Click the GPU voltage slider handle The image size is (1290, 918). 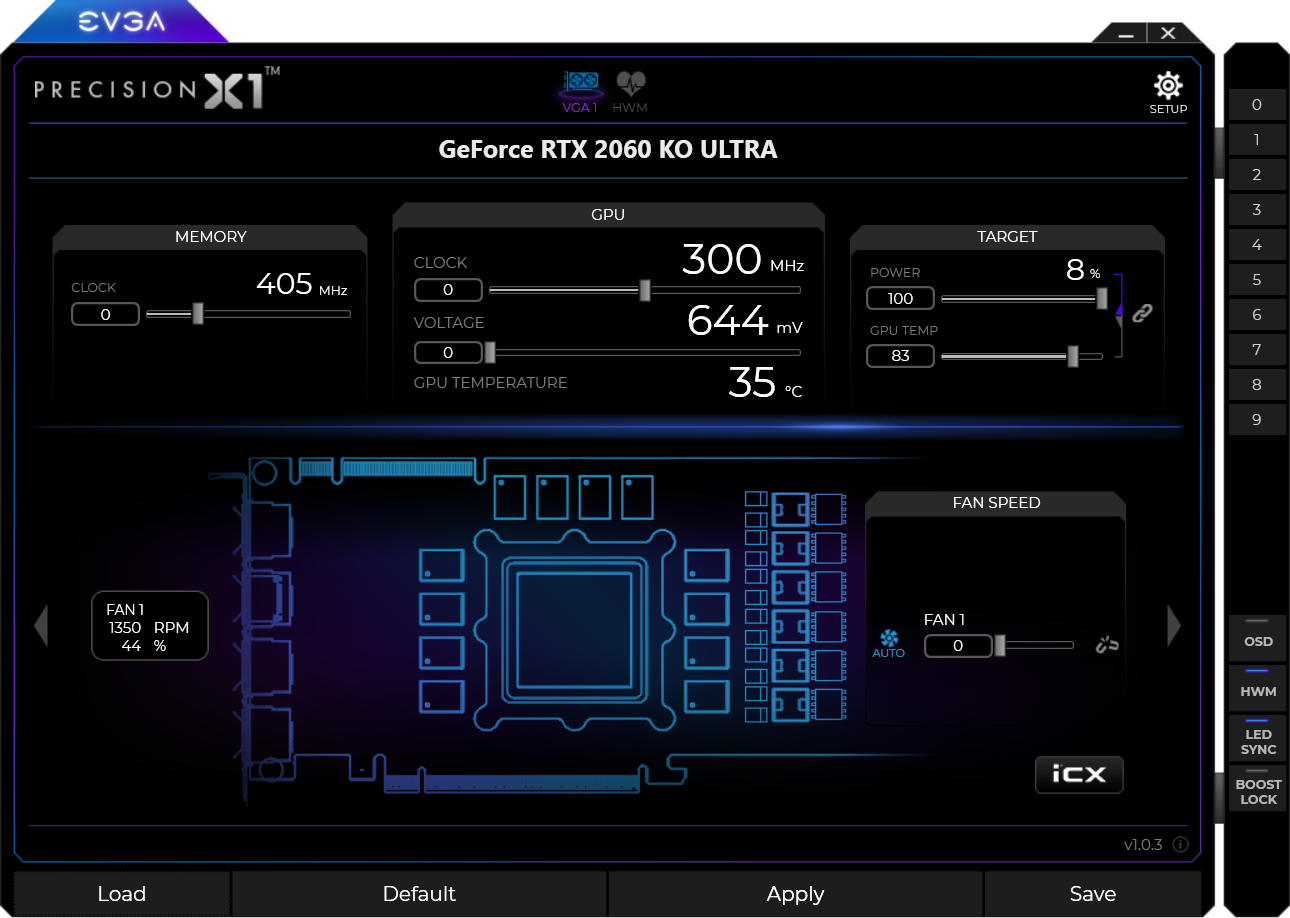click(x=490, y=352)
